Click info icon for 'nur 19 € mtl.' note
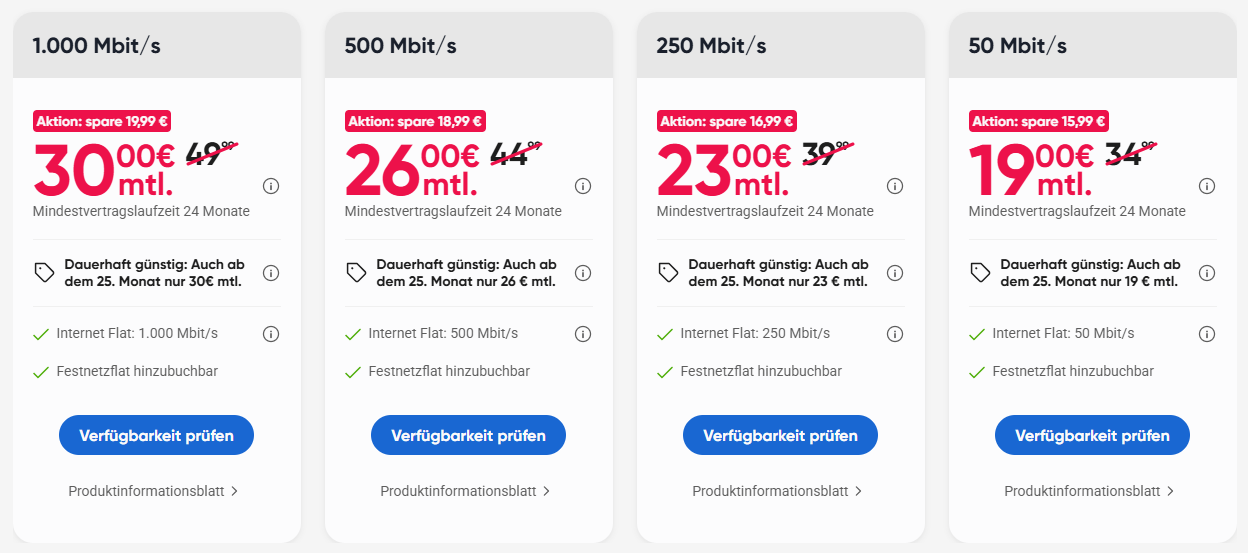 1207,273
